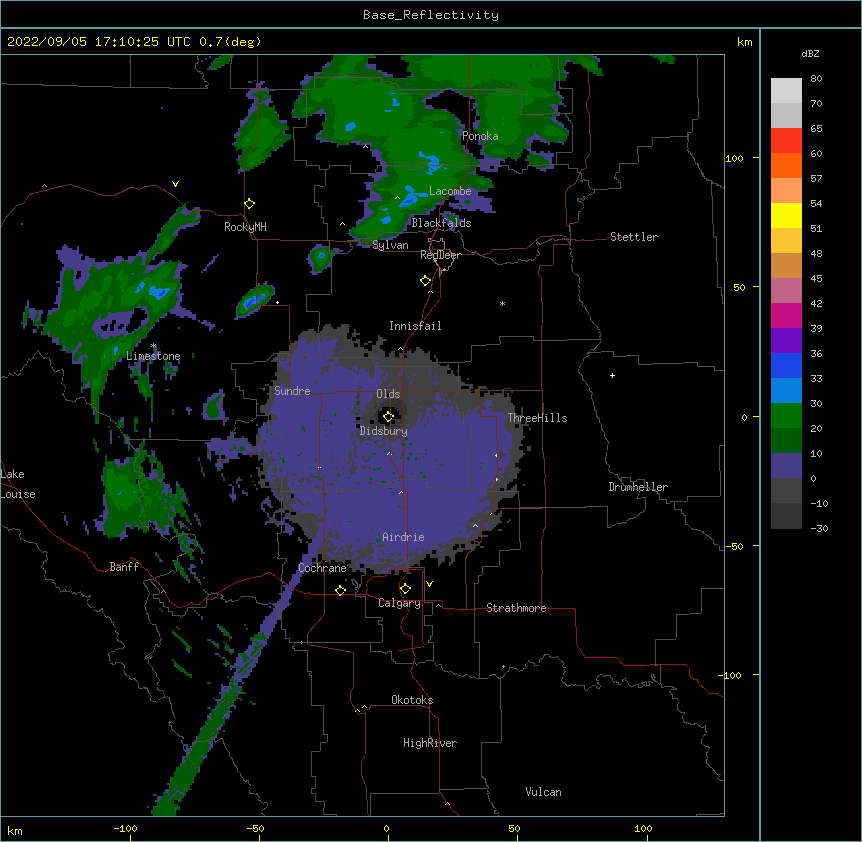This screenshot has height=842, width=862.
Task: Select the yellow diamond marker beside Cochrane
Action: 340,590
